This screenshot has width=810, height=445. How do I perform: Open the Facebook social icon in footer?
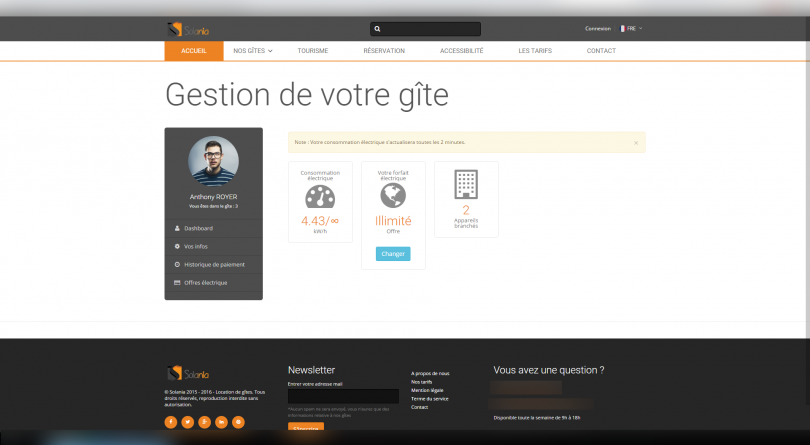(171, 422)
